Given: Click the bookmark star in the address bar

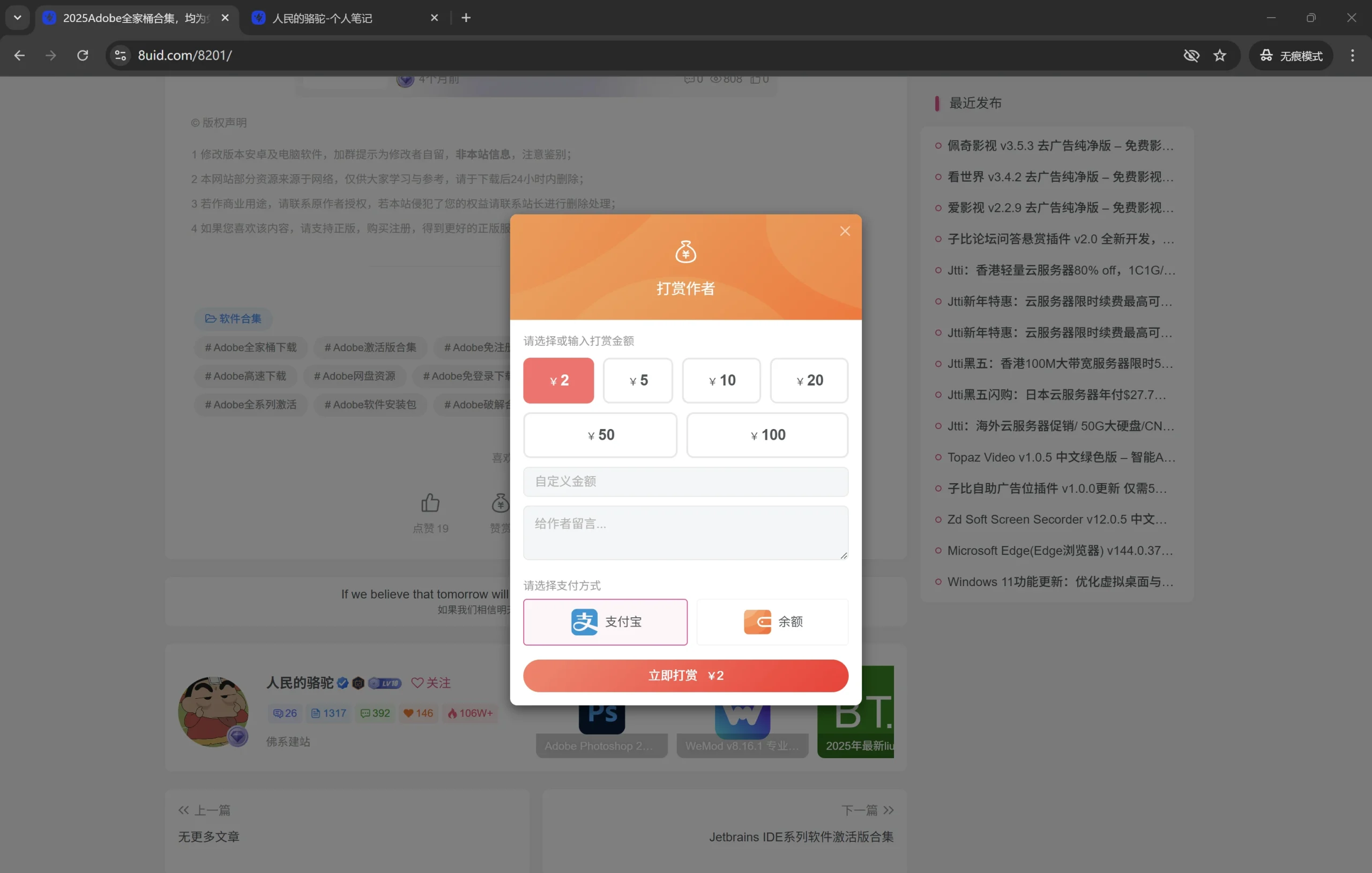Looking at the screenshot, I should pyautogui.click(x=1220, y=55).
